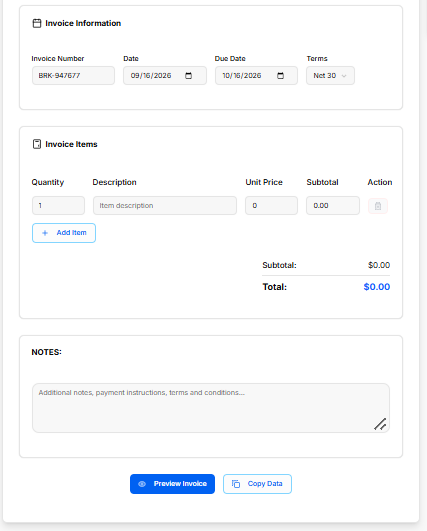Open the Due Date calendar picker icon

point(280,76)
